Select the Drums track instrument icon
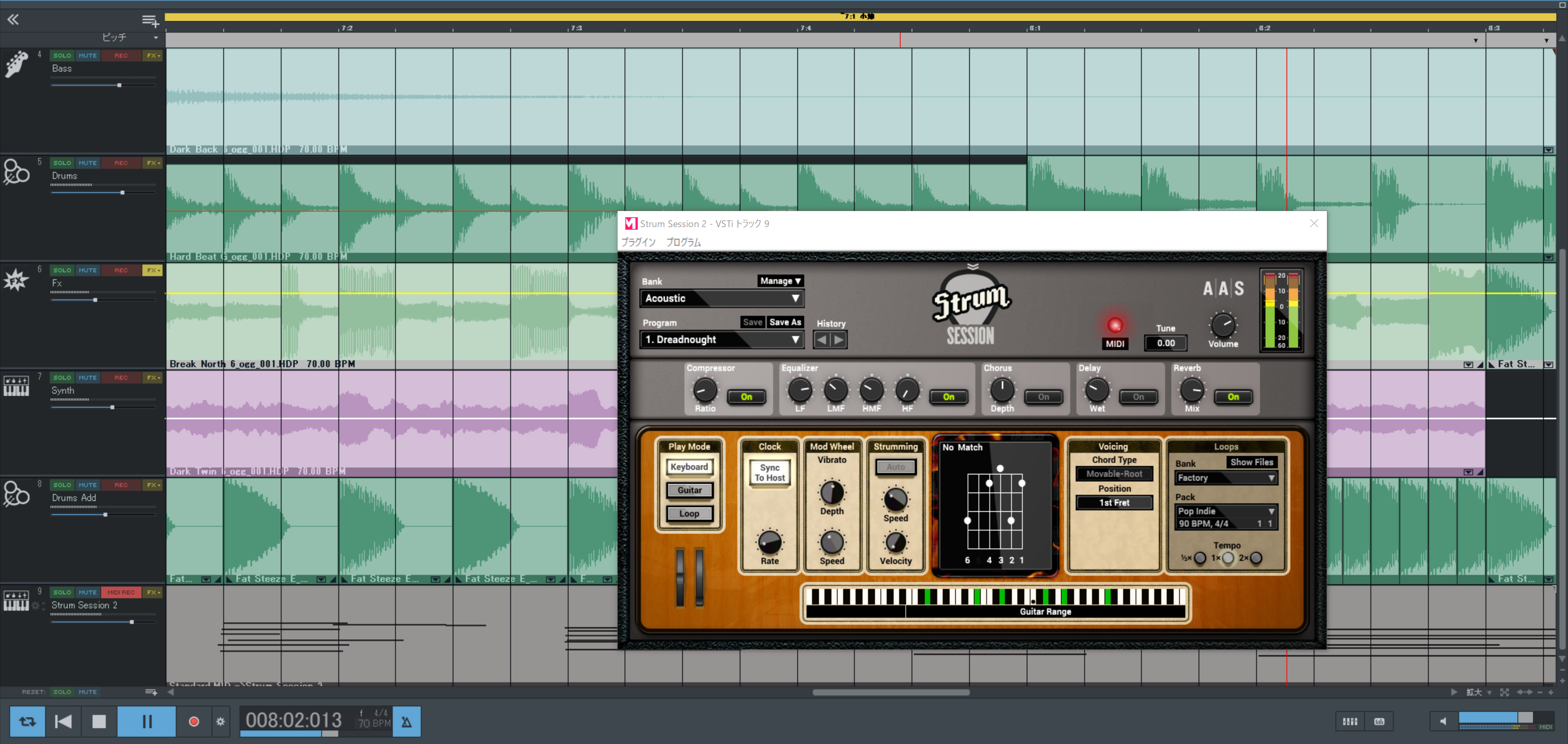 tap(17, 172)
